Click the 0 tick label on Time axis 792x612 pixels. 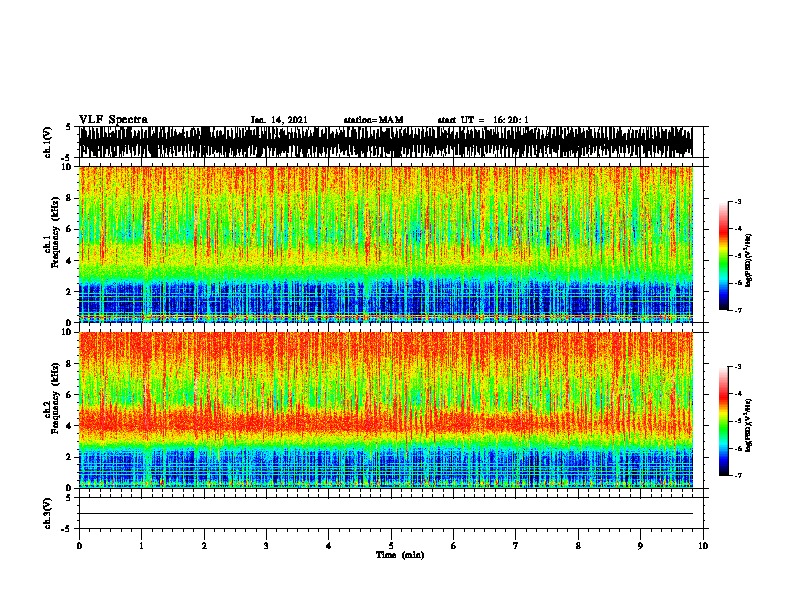(x=79, y=546)
